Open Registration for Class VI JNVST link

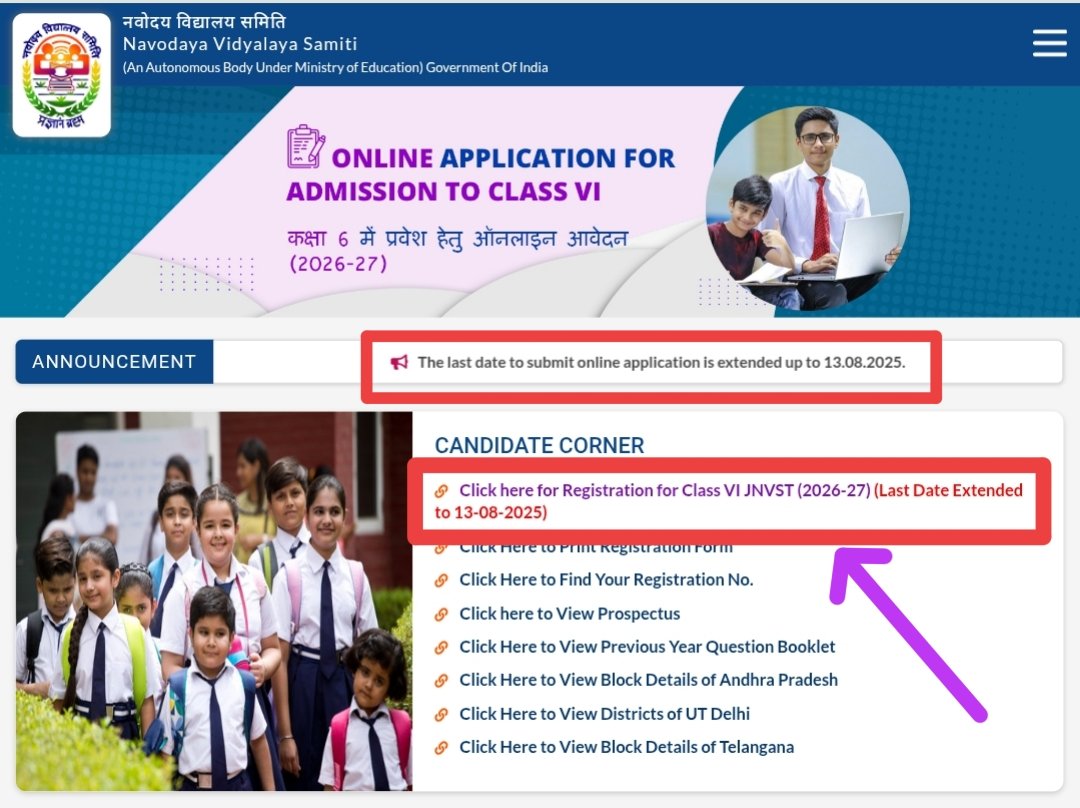[x=729, y=501]
